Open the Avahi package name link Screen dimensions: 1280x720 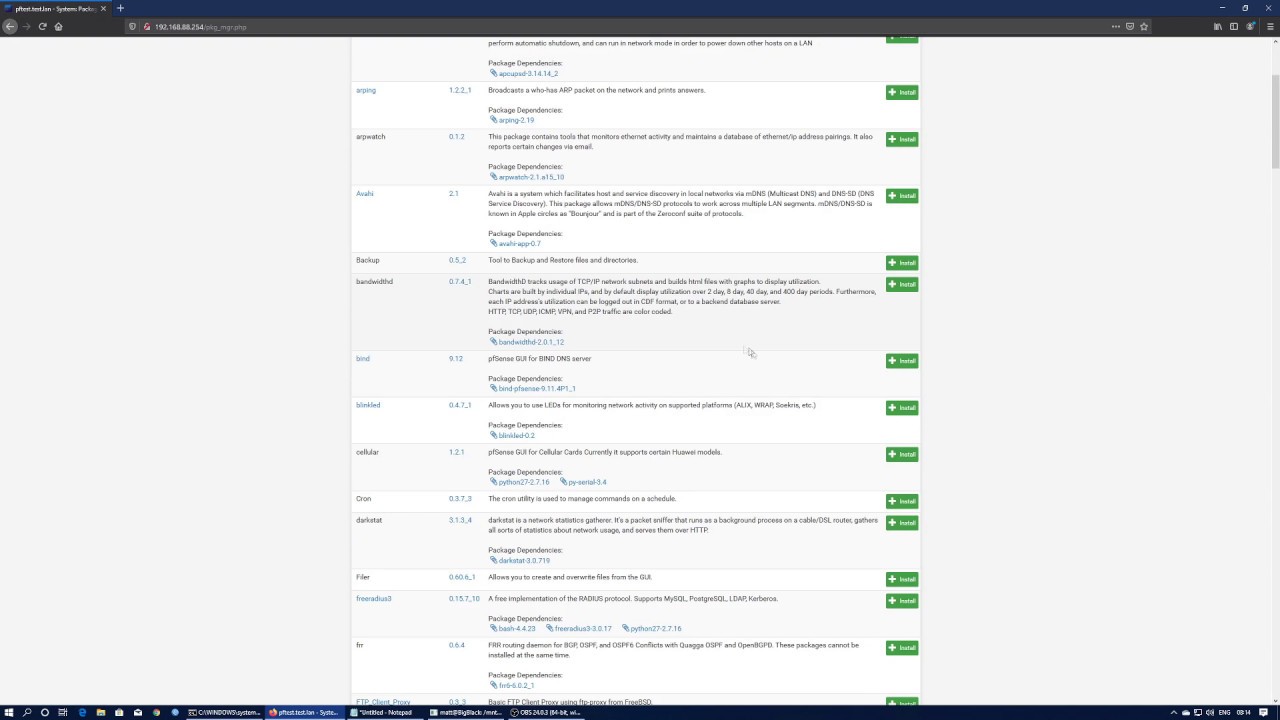(365, 193)
